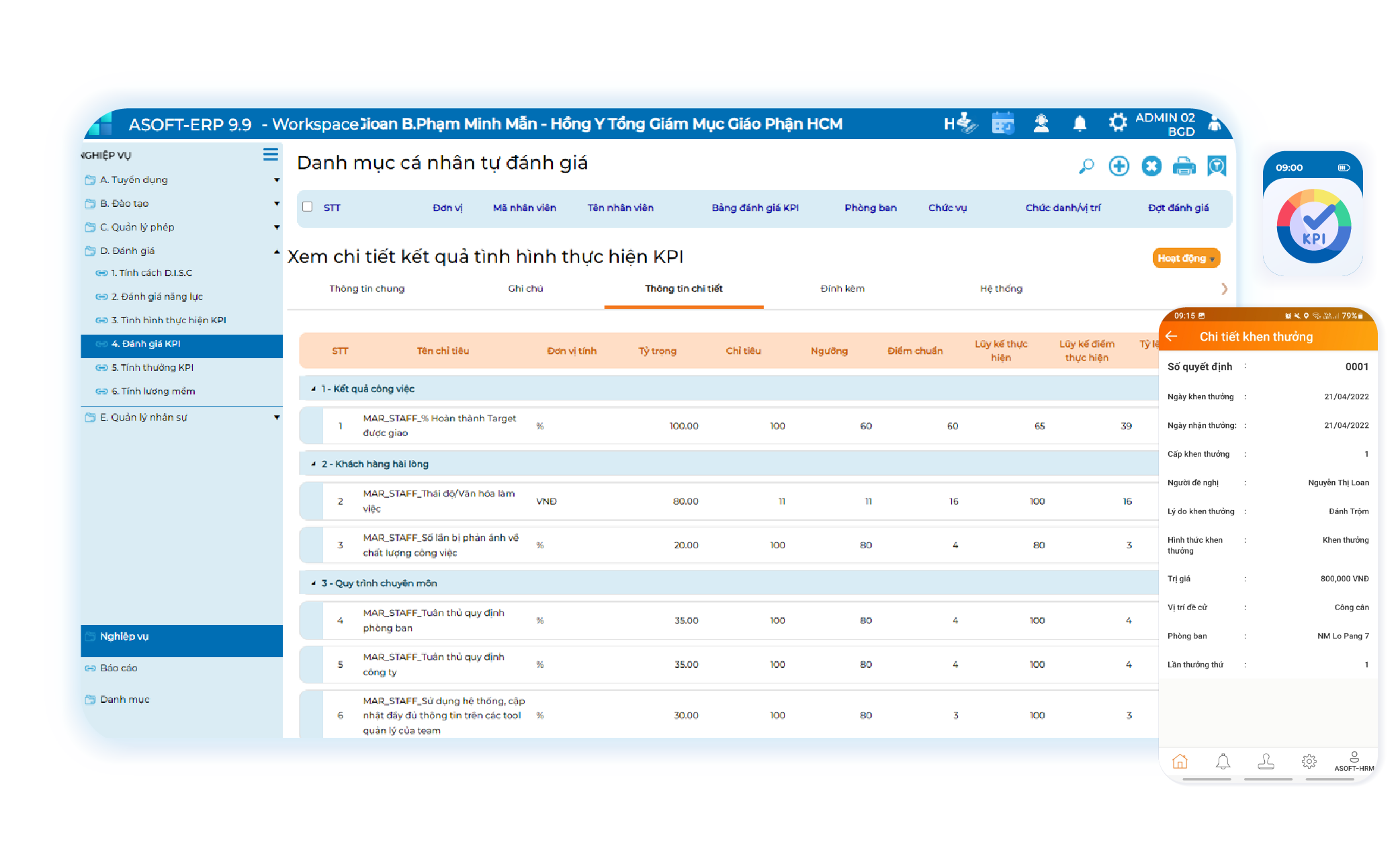Image resolution: width=1400 pixels, height=846 pixels.
Task: Tap the settings gear on the mobile app
Action: click(1309, 761)
